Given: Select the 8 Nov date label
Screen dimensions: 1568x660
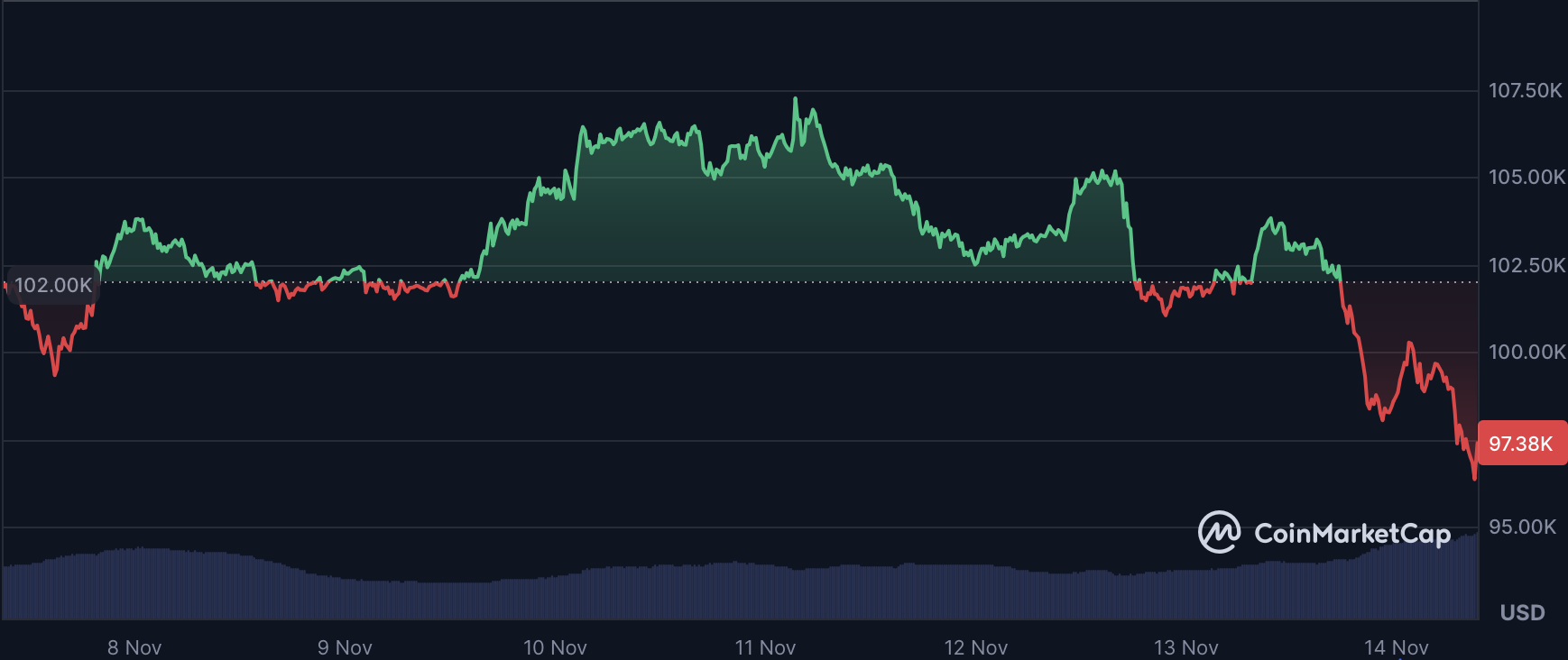Looking at the screenshot, I should point(134,647).
